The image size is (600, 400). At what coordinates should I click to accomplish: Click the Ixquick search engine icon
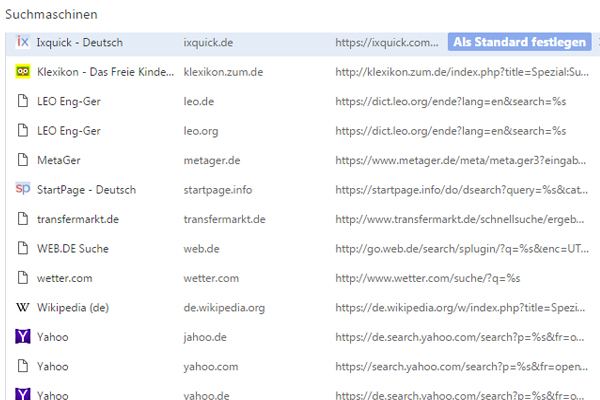[x=23, y=43]
